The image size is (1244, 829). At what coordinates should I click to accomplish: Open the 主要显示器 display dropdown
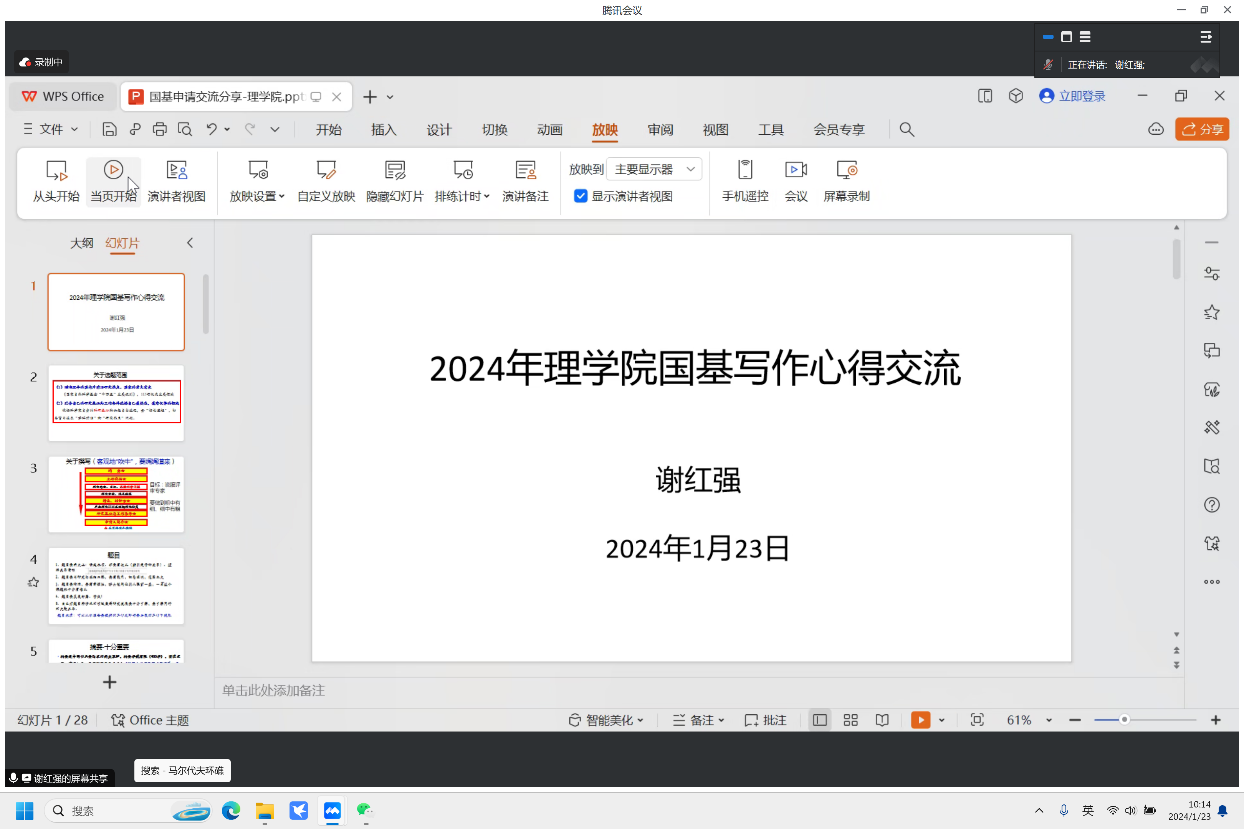[655, 170]
